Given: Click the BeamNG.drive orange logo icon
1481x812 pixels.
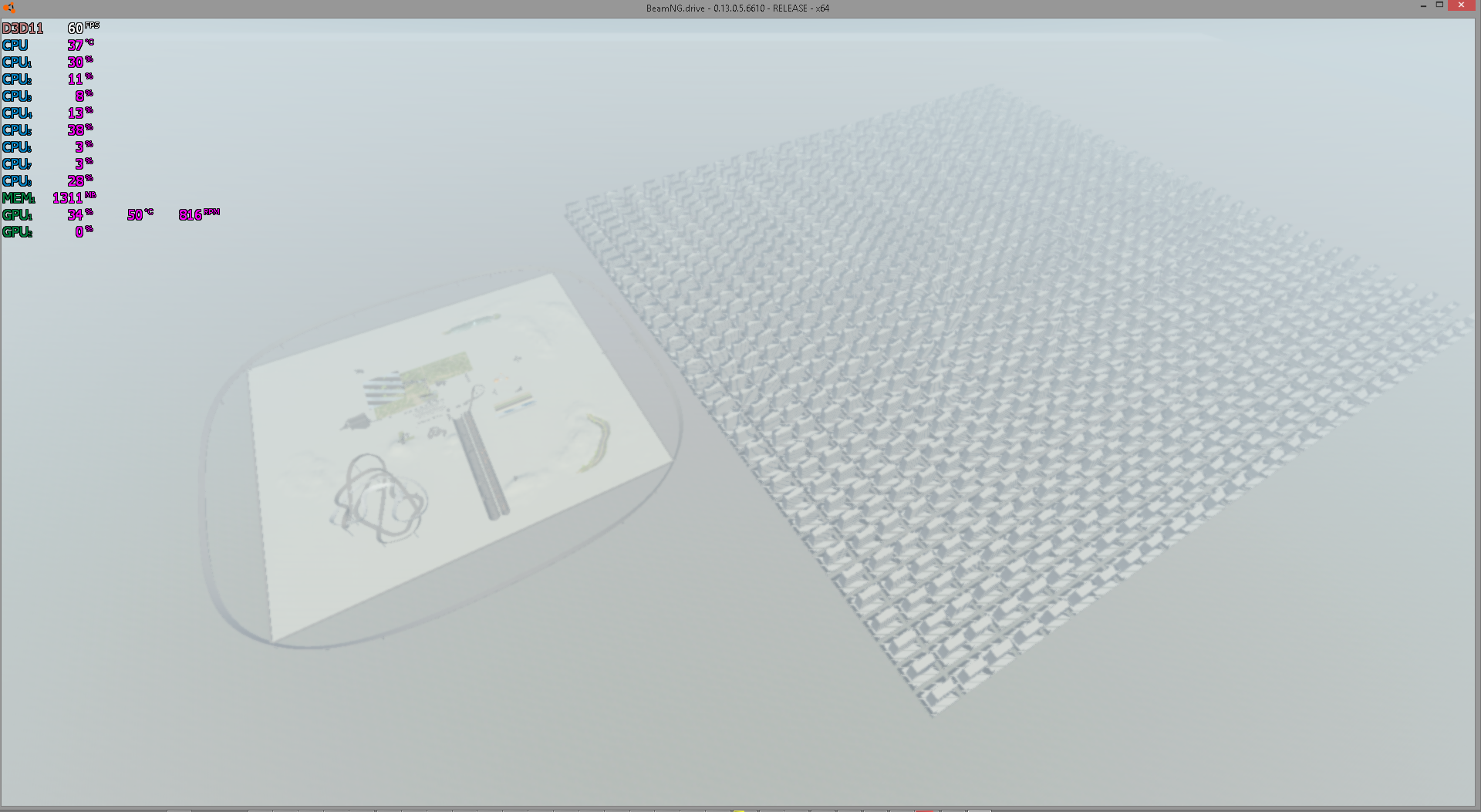Looking at the screenshot, I should (x=9, y=8).
